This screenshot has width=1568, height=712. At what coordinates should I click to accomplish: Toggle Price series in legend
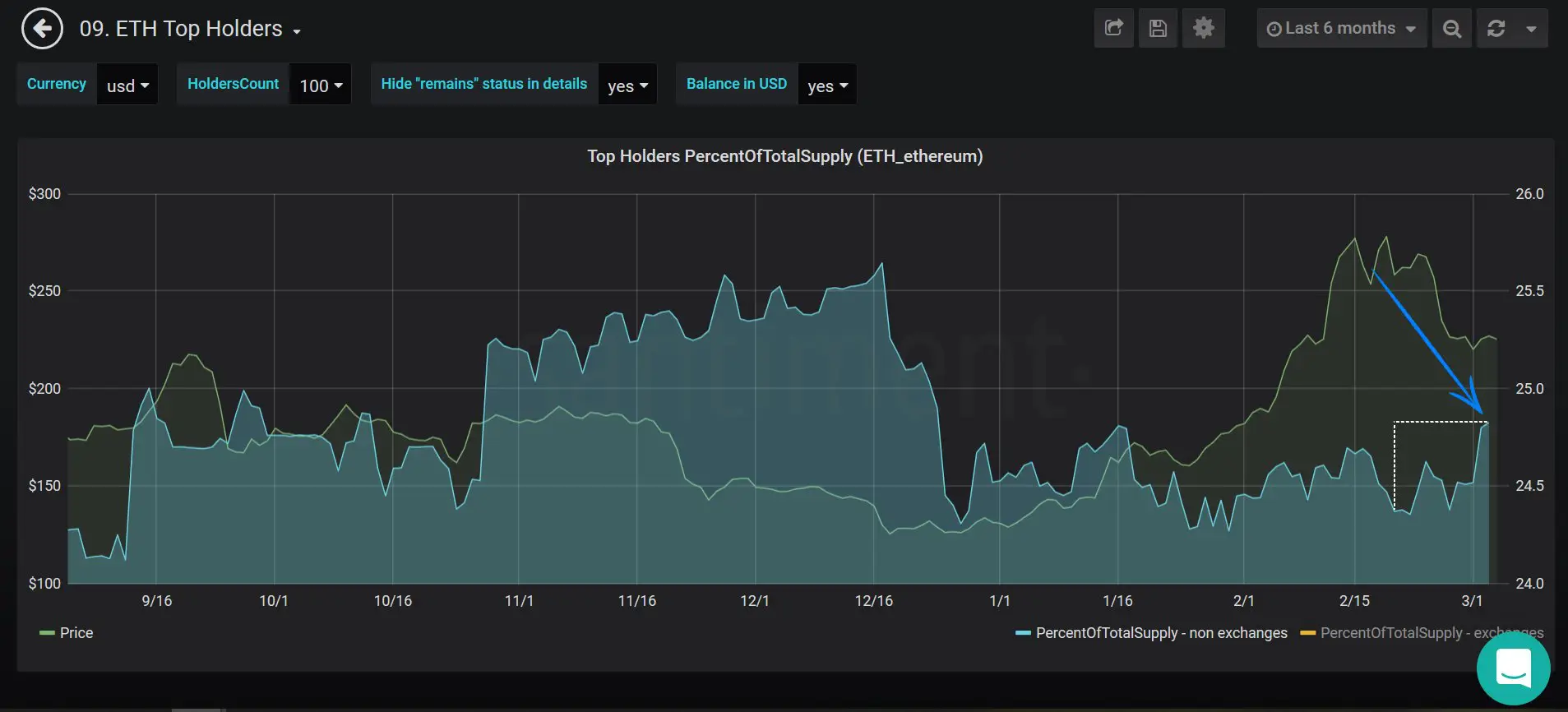pyautogui.click(x=76, y=633)
